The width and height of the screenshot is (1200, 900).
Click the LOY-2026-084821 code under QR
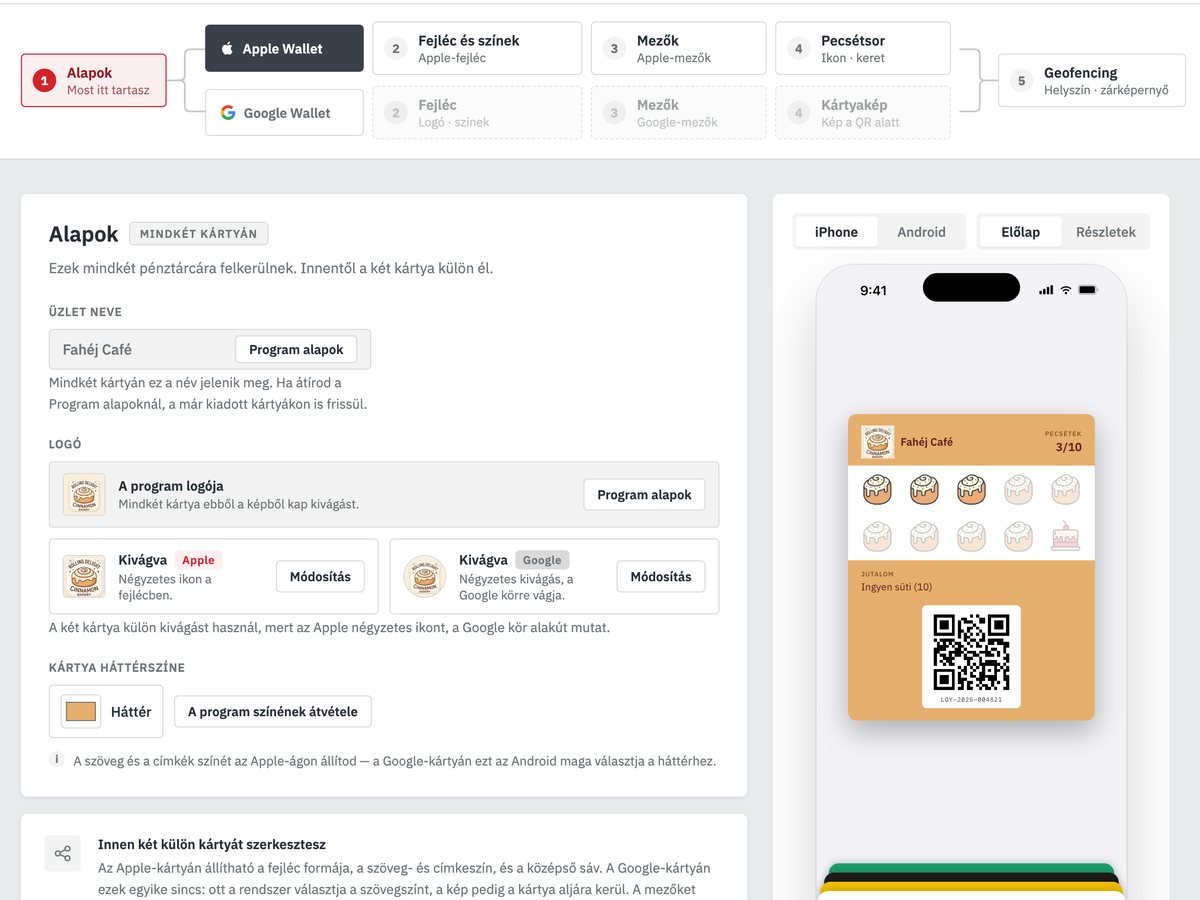pos(971,700)
